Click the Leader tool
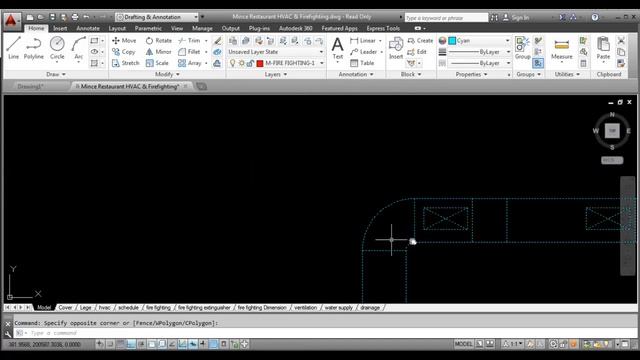The height and width of the screenshot is (360, 640). tap(363, 52)
